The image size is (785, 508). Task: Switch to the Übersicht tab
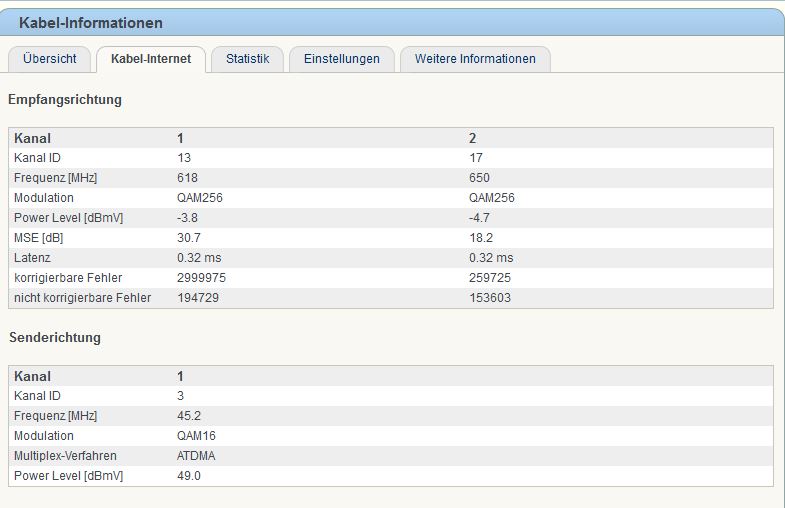pyautogui.click(x=49, y=59)
